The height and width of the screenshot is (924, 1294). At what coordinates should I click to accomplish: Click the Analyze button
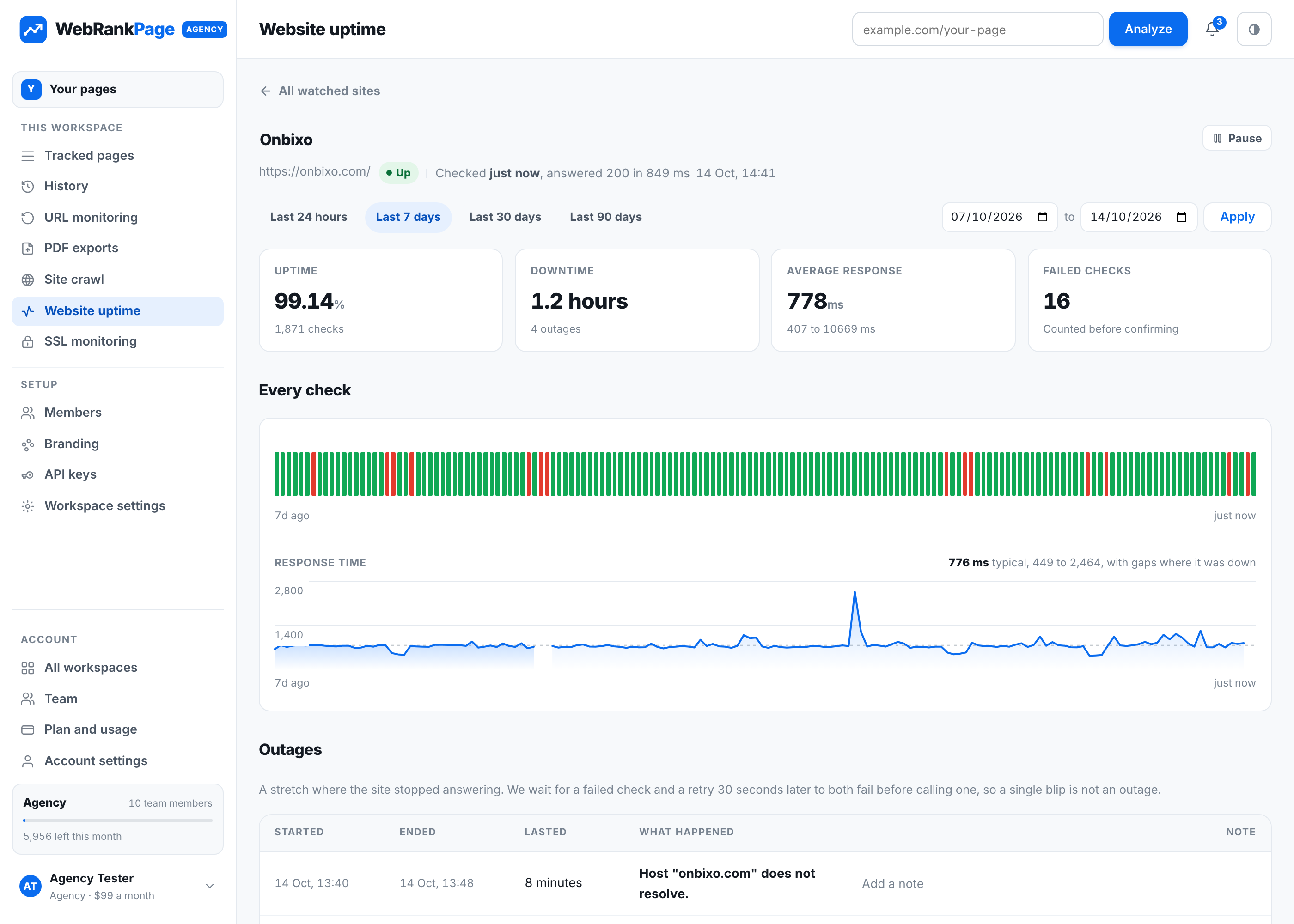(x=1148, y=29)
